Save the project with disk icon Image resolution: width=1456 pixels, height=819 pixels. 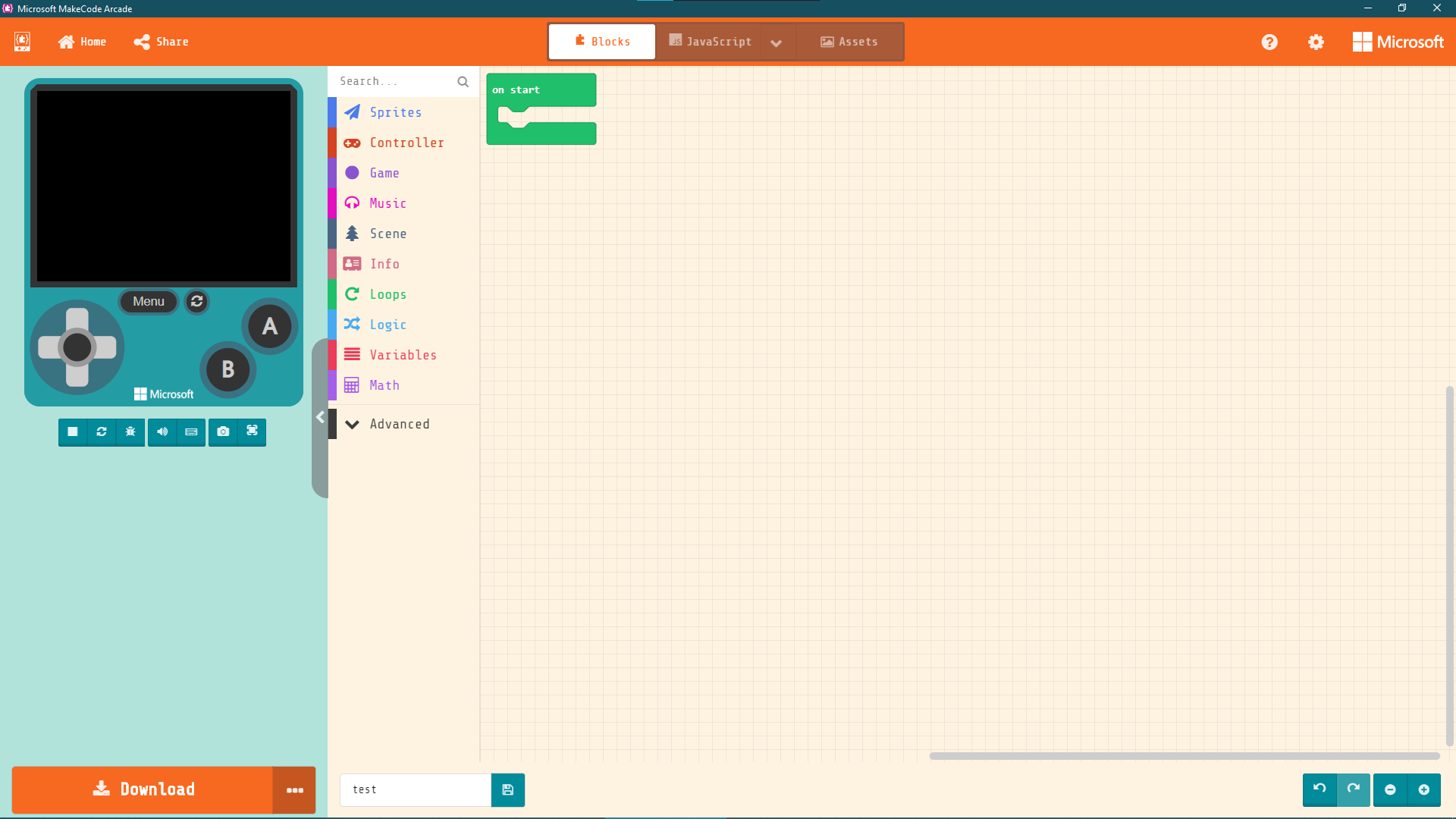click(x=508, y=789)
